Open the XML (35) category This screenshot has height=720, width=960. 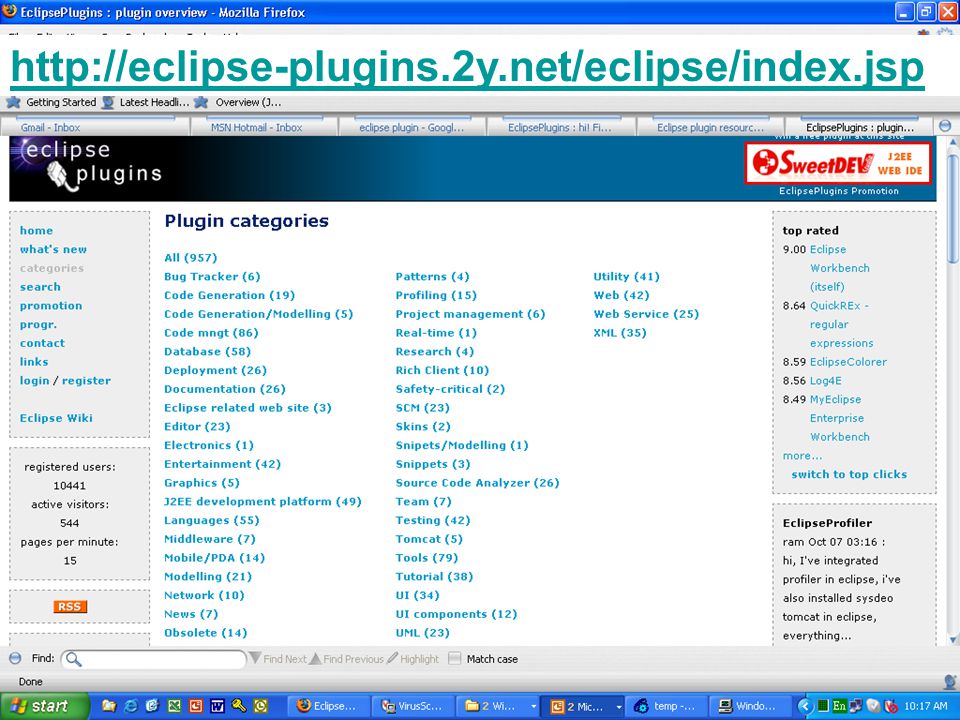pyautogui.click(x=620, y=332)
